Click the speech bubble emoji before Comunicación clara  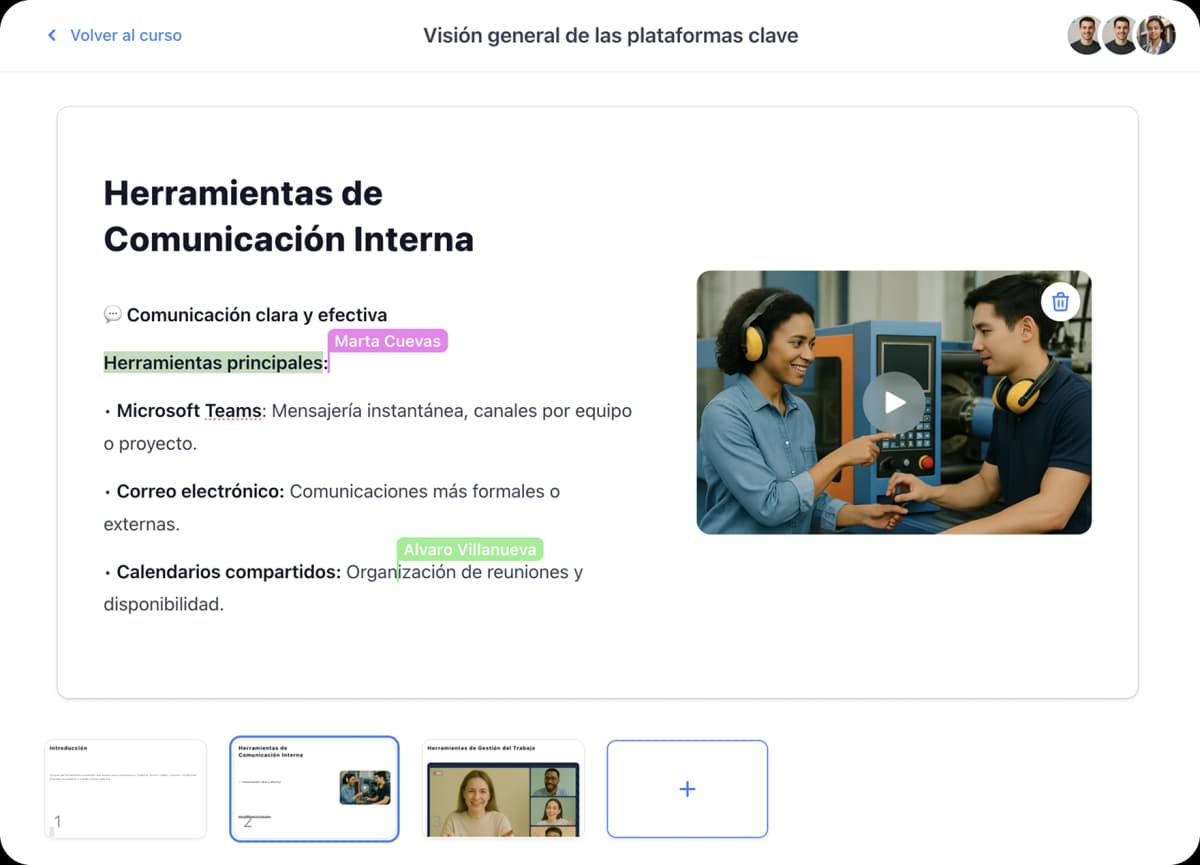112,313
